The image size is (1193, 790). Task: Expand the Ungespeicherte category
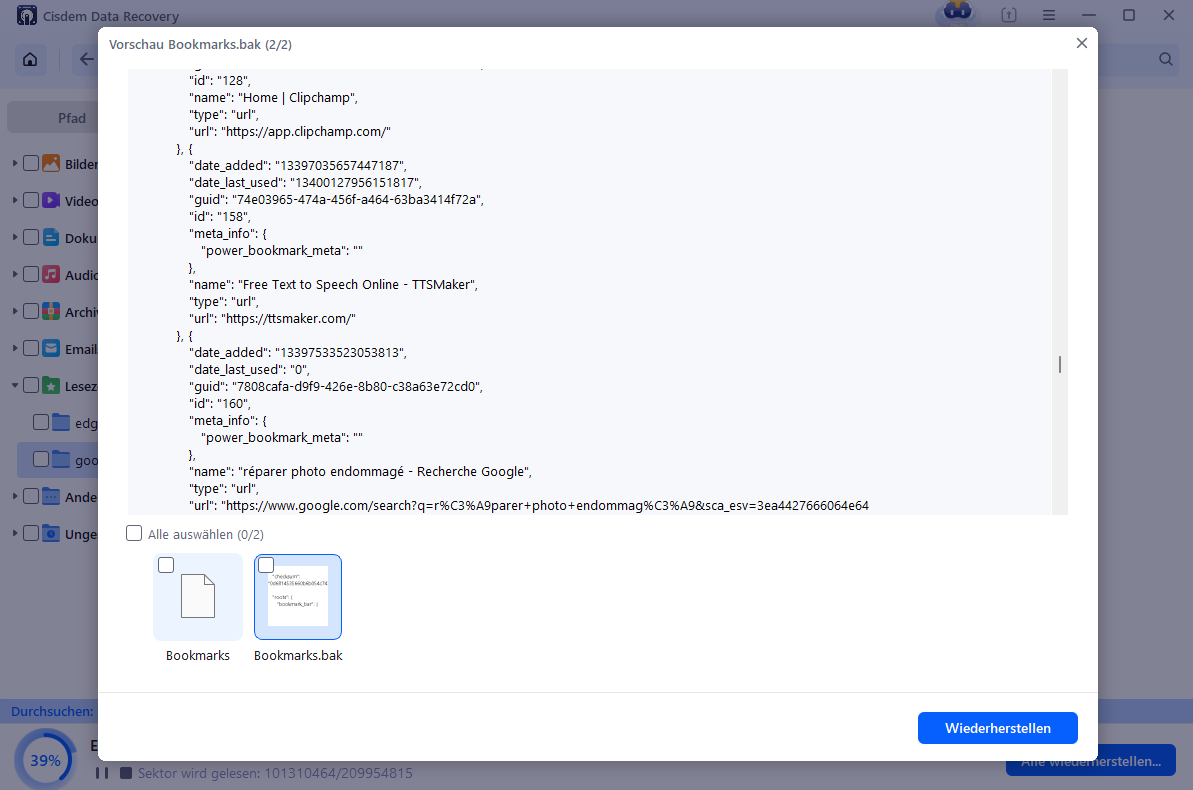coord(14,534)
